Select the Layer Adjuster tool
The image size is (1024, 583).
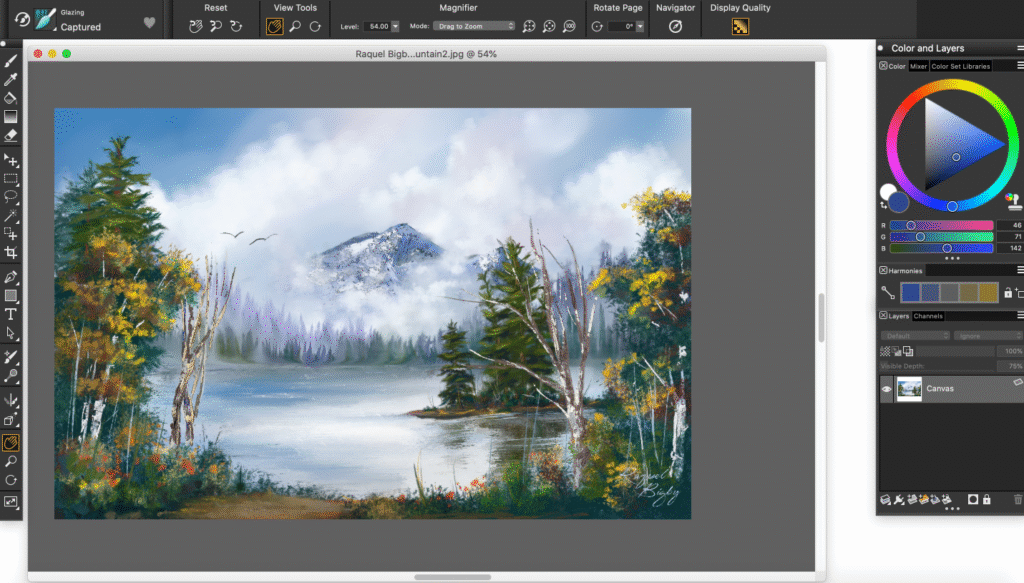click(x=10, y=160)
